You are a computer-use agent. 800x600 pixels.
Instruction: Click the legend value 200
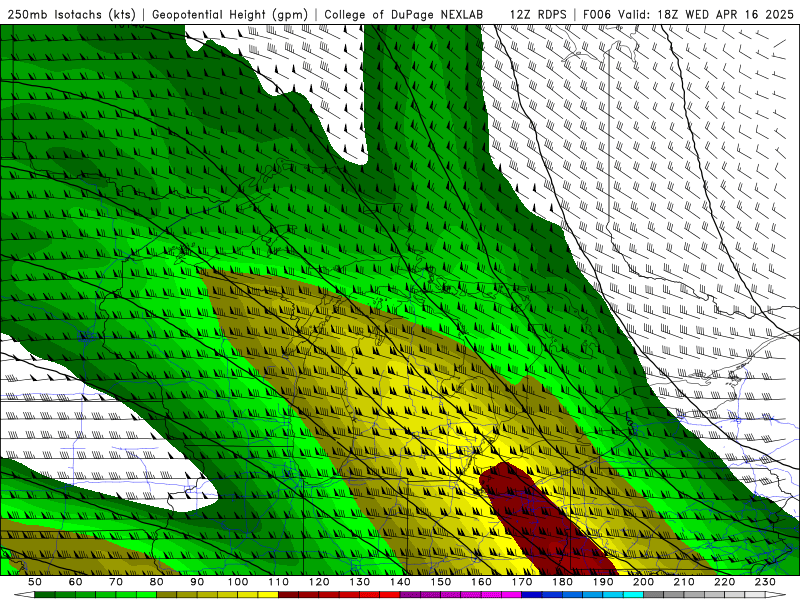[643, 582]
